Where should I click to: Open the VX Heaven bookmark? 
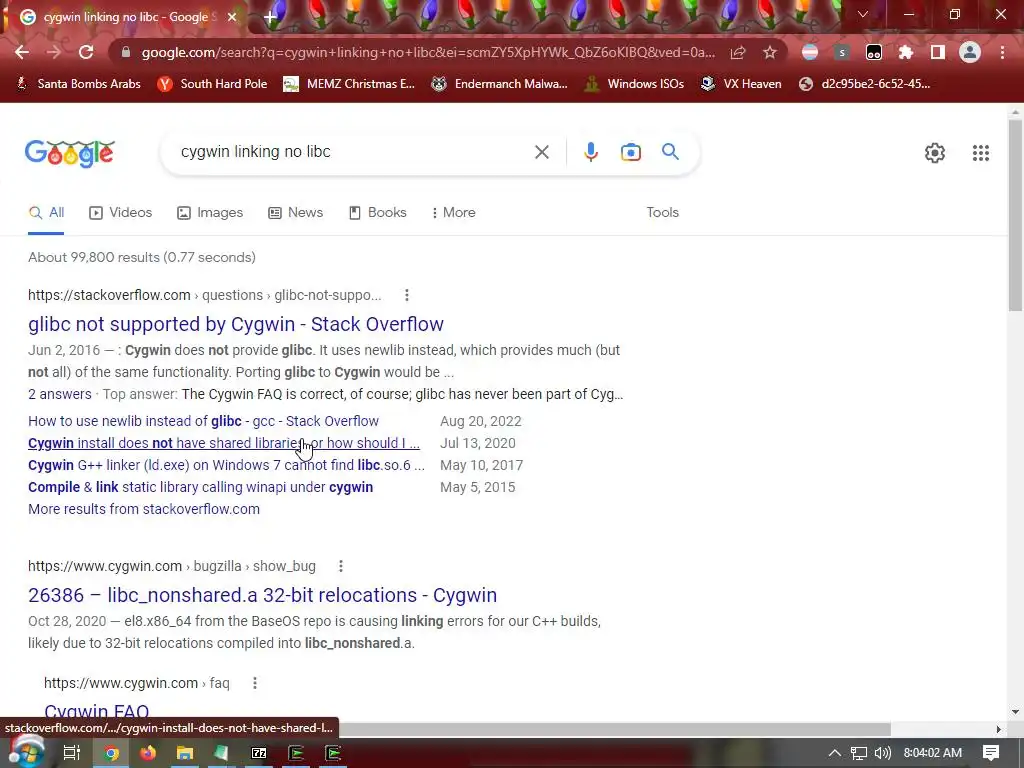click(741, 84)
